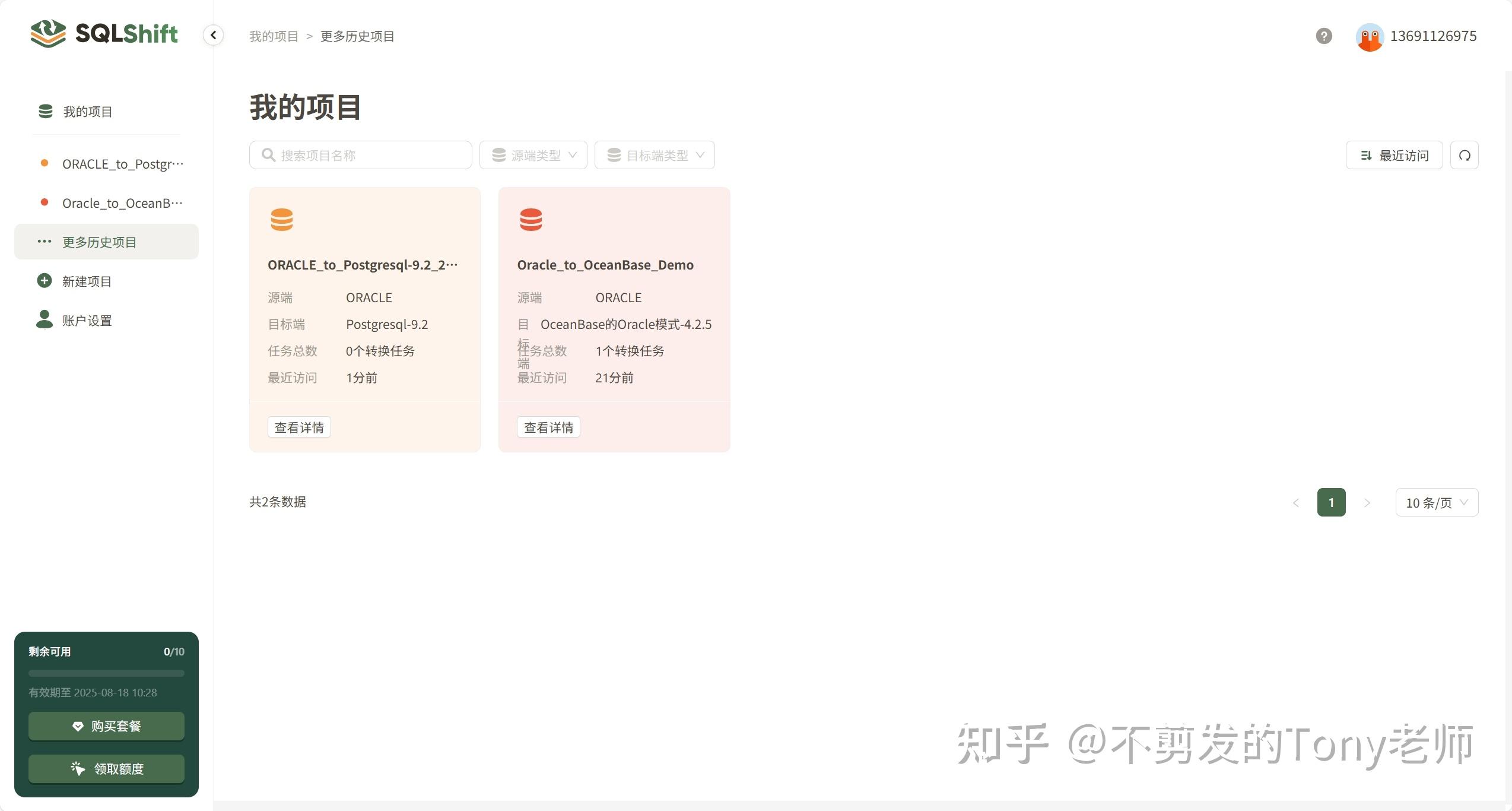
Task: Click the database icon beside 我的项目
Action: 45,110
